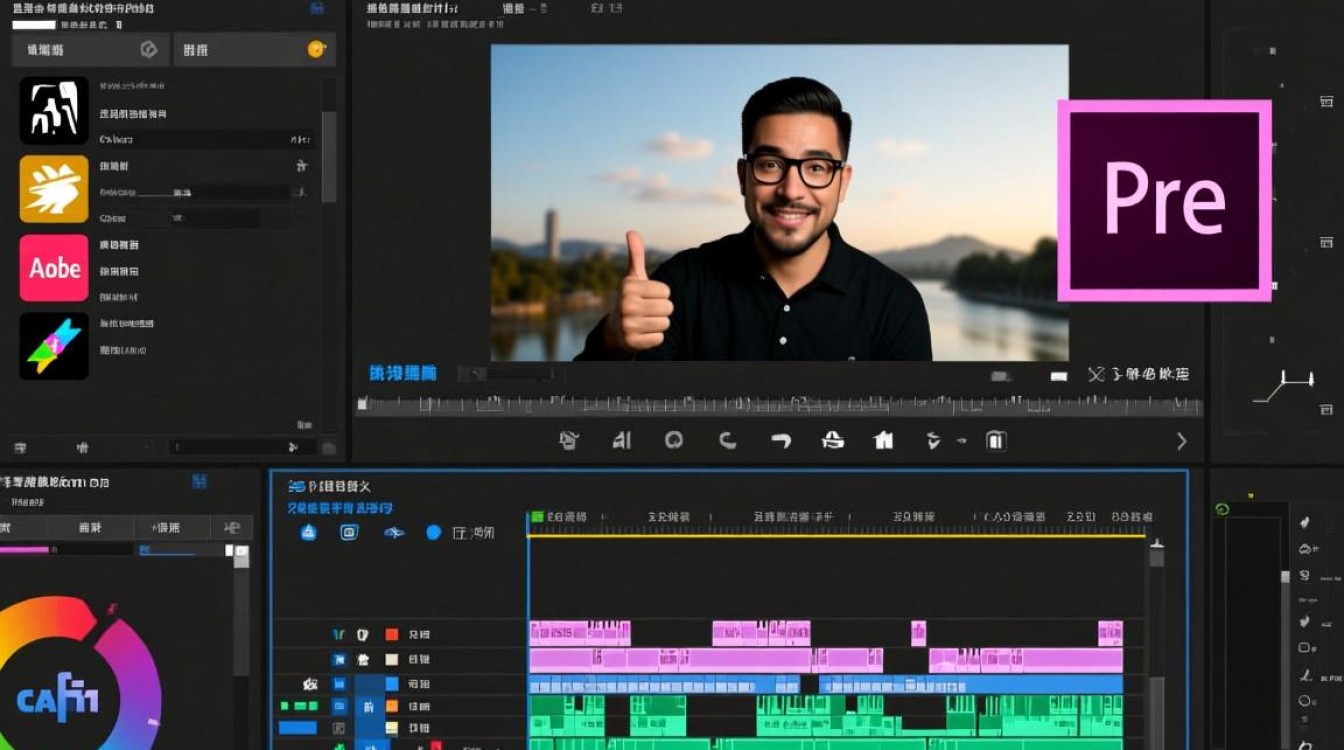Click the second transport icon resembling 'AI'
Image resolution: width=1344 pixels, height=750 pixels.
coord(621,440)
